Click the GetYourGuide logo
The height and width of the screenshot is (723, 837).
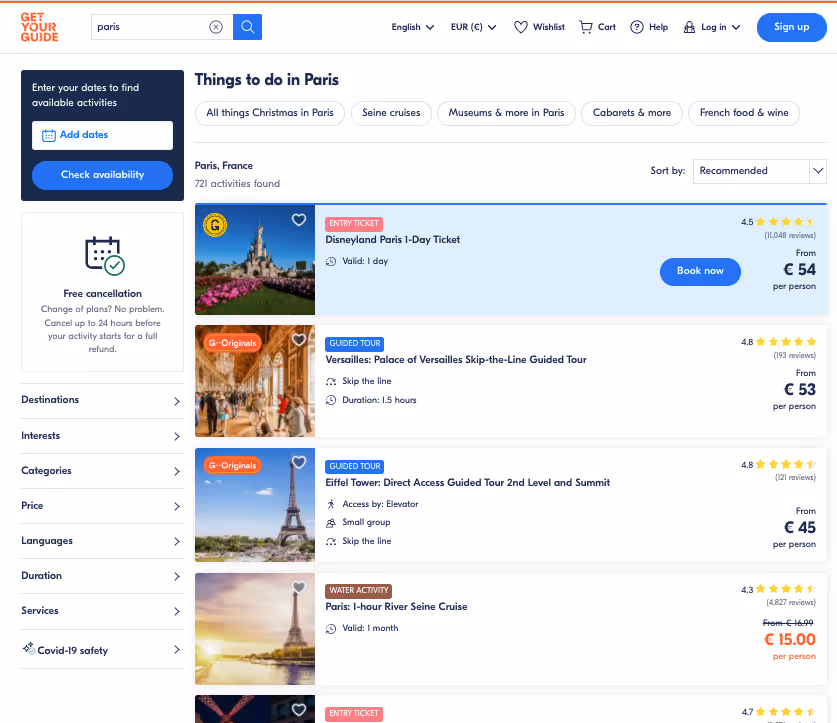pyautogui.click(x=40, y=27)
